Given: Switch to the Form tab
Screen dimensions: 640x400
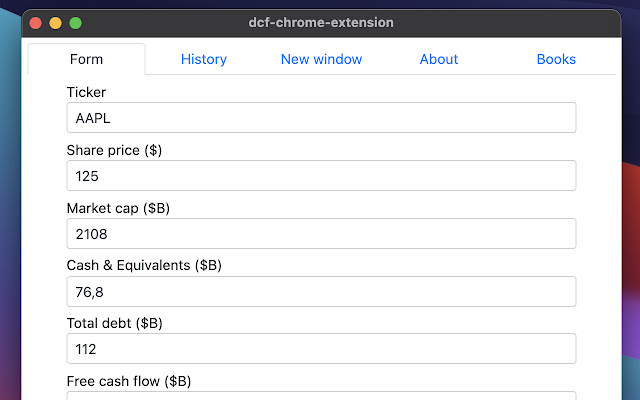Looking at the screenshot, I should tap(86, 59).
